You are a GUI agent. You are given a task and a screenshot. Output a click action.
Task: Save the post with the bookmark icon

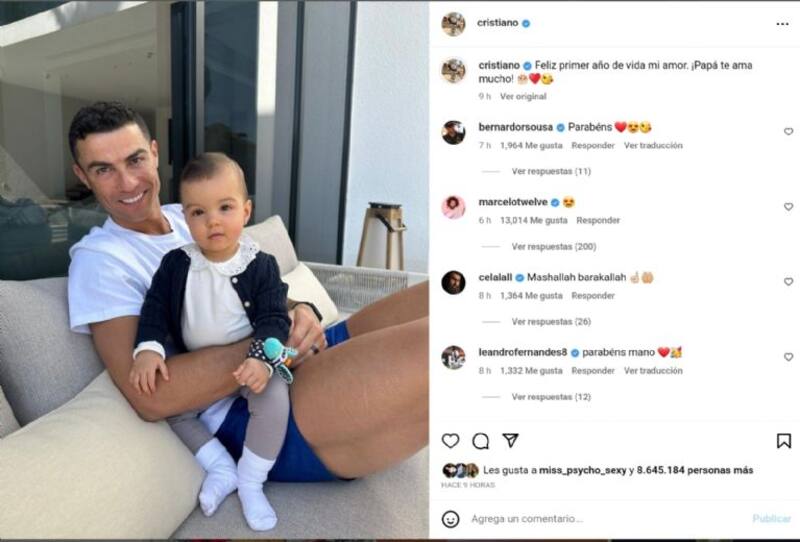[x=784, y=440]
